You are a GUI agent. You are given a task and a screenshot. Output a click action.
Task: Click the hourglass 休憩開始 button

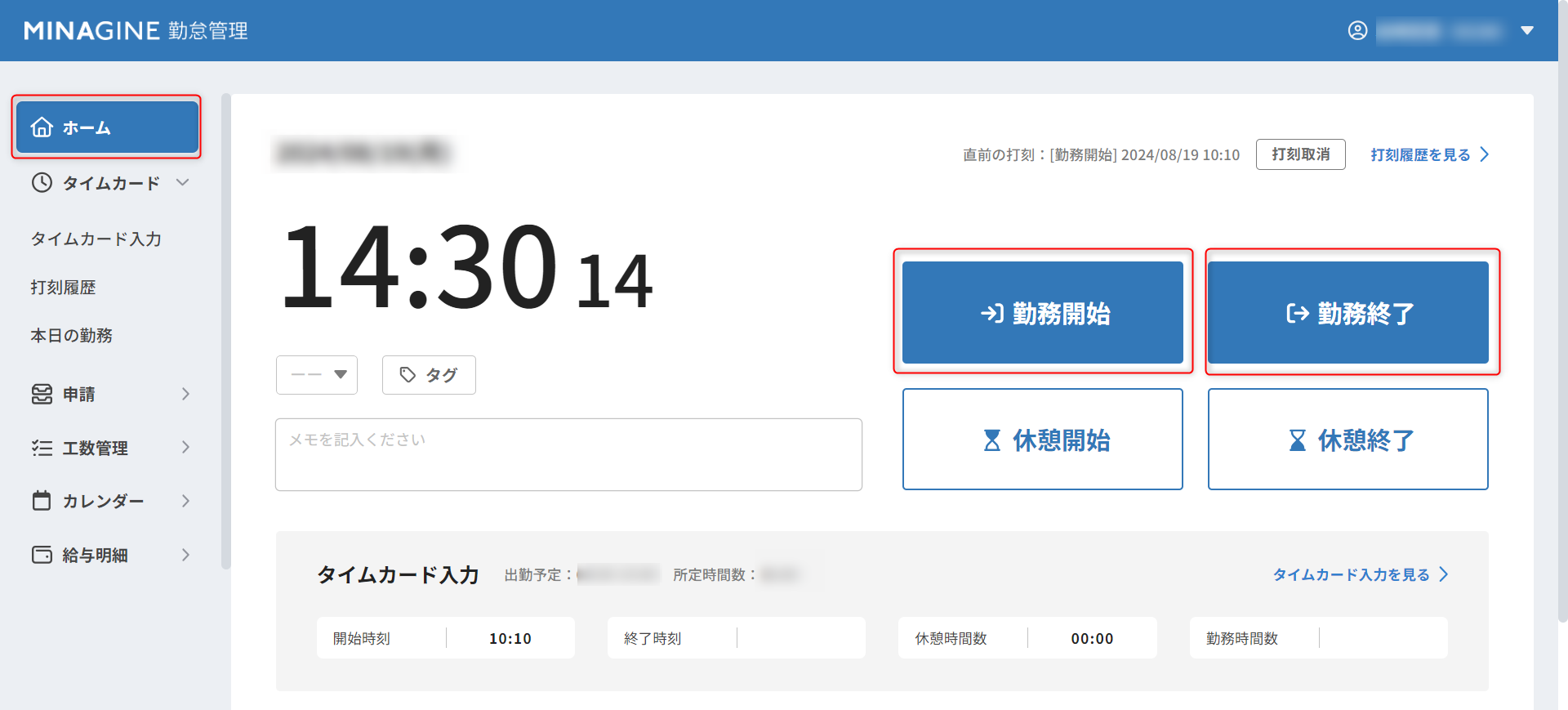[x=1042, y=440]
